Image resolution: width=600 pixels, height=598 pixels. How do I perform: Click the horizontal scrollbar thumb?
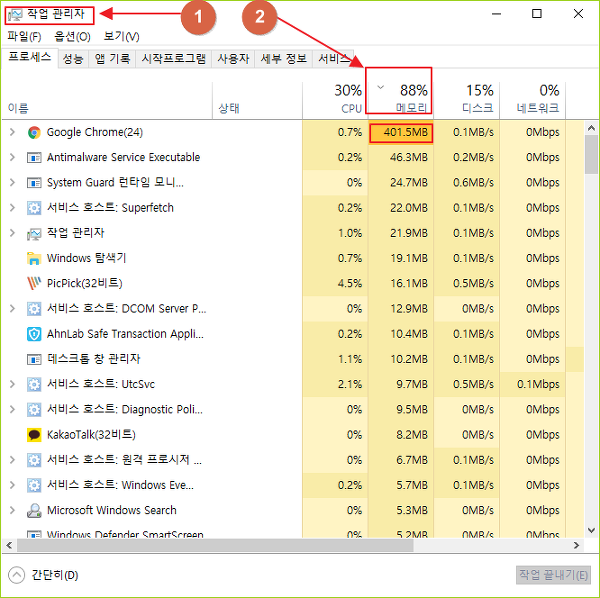pos(215,545)
